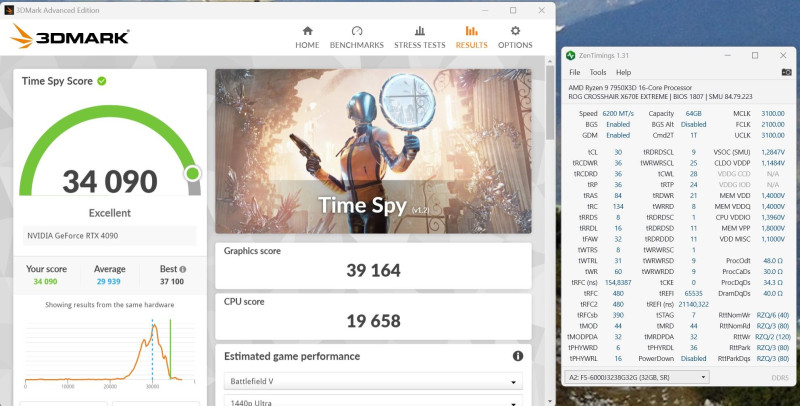The width and height of the screenshot is (800, 406).
Task: Click the 3DMark logo
Action: pyautogui.click(x=69, y=37)
